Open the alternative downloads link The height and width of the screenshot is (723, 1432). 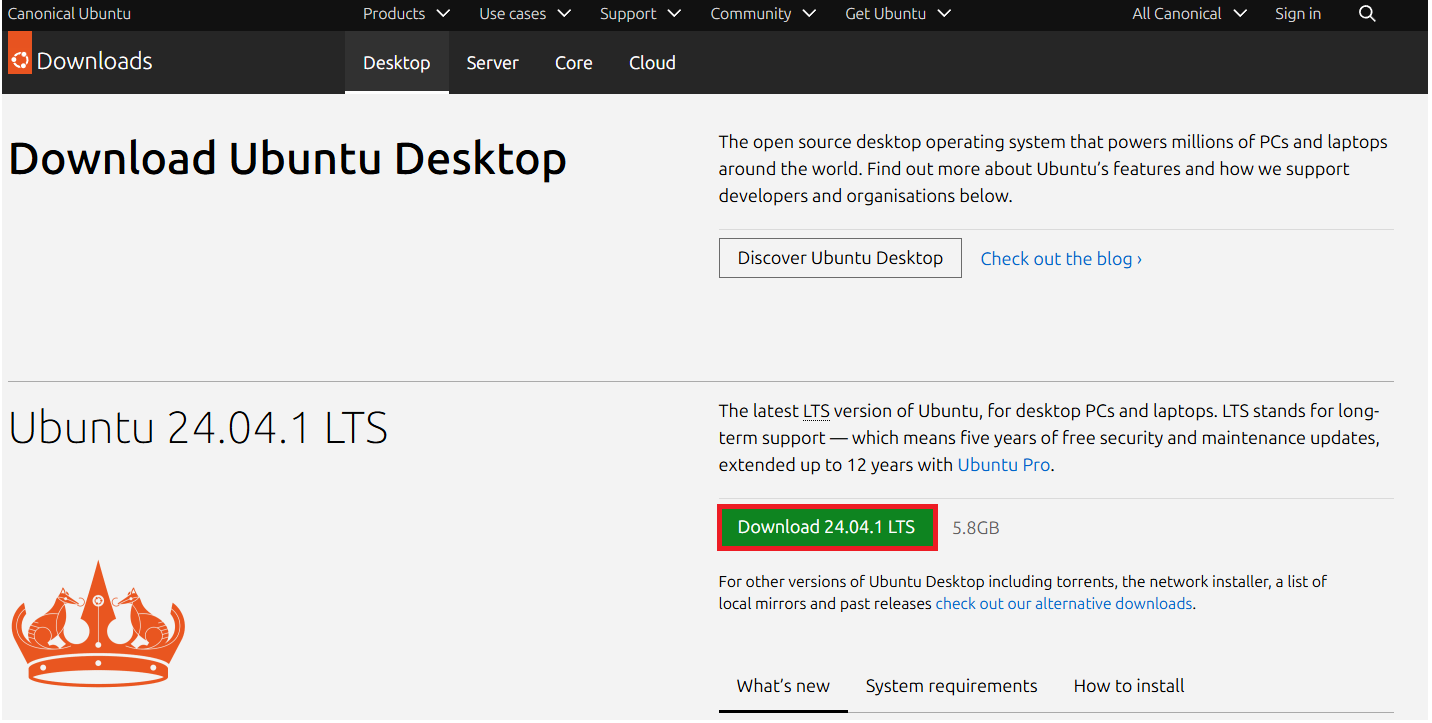coord(1064,604)
